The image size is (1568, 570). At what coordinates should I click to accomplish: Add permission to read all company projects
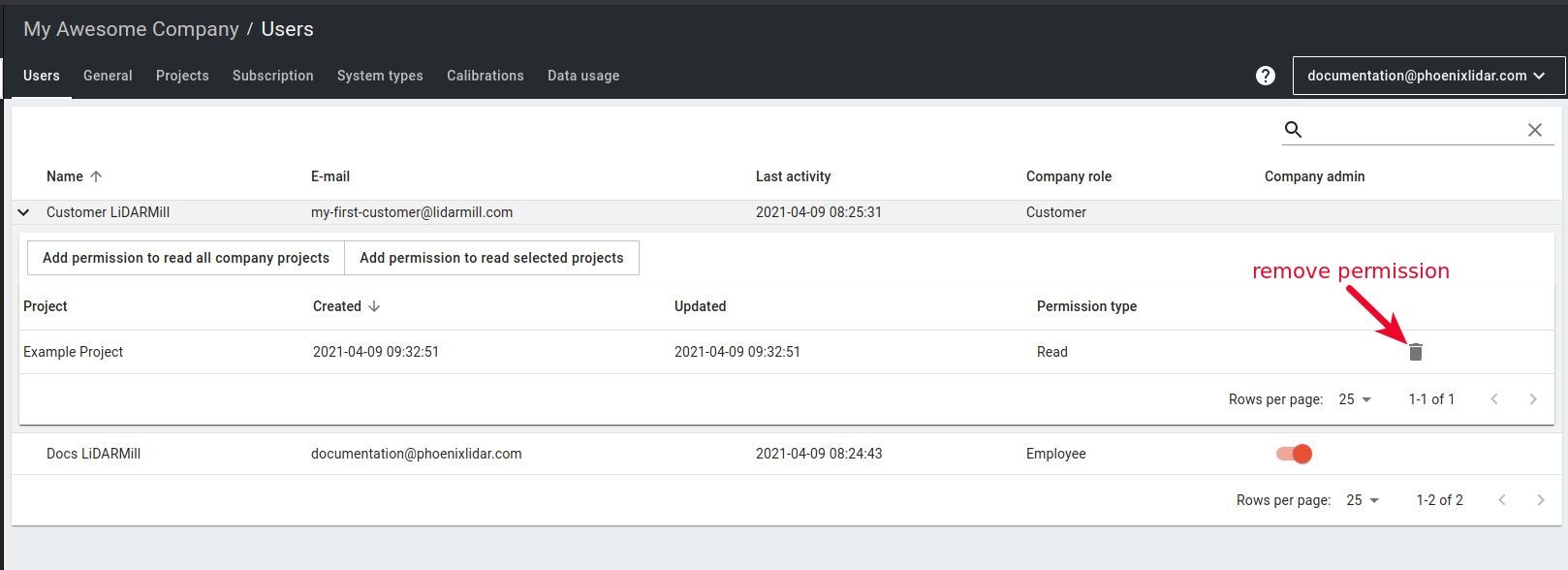(x=186, y=258)
